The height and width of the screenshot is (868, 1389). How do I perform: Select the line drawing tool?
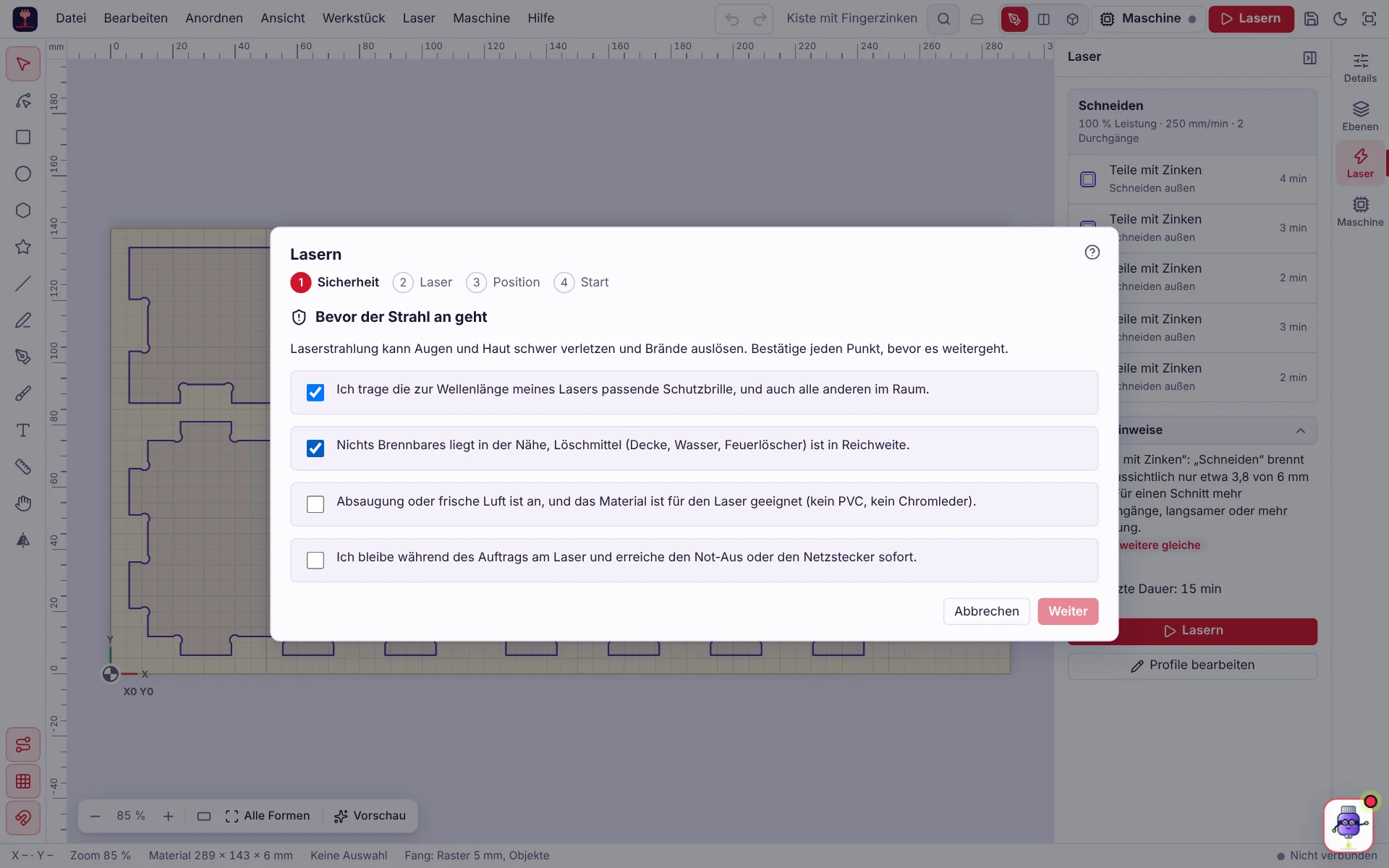(x=23, y=284)
